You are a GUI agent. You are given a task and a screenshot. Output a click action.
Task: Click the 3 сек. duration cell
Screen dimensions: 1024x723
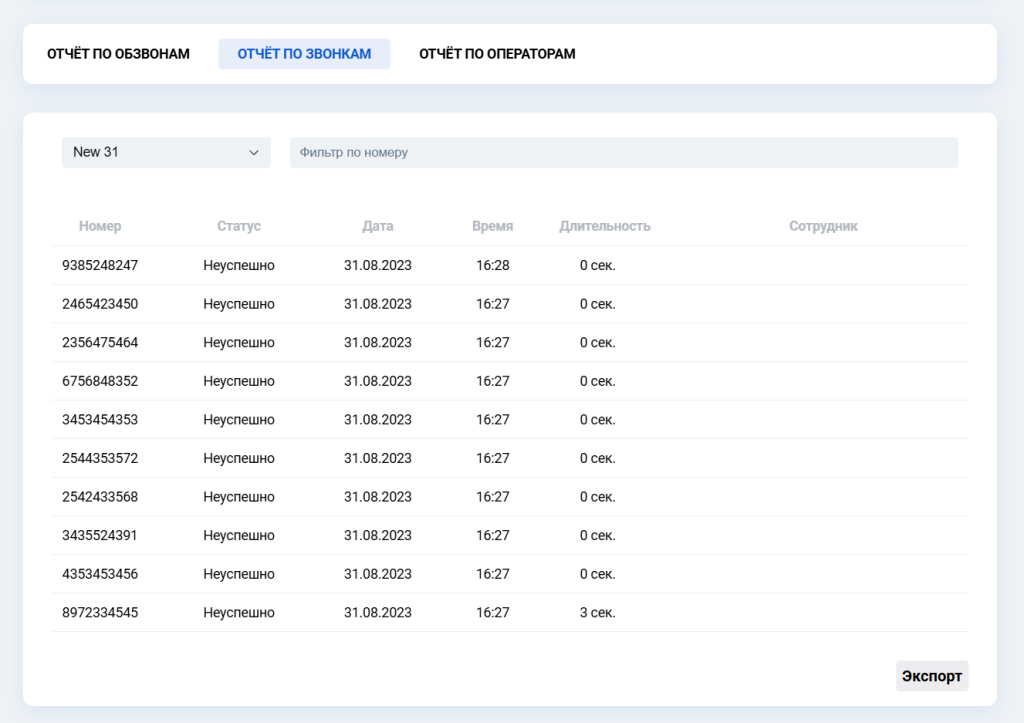pos(597,612)
